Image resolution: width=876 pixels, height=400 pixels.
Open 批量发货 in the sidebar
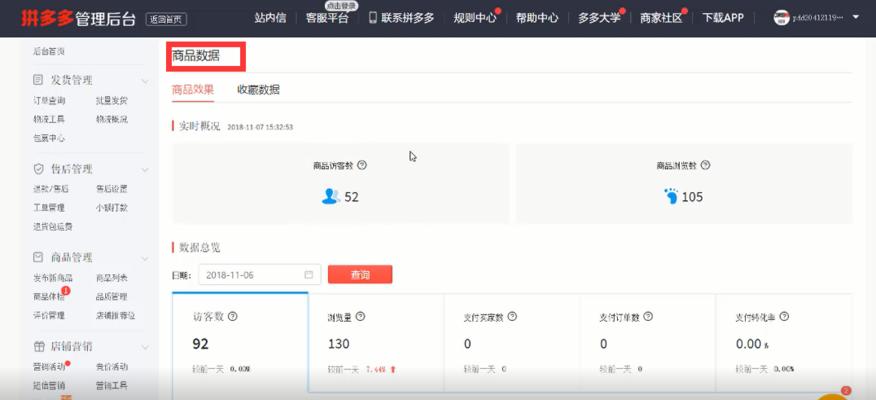[112, 101]
